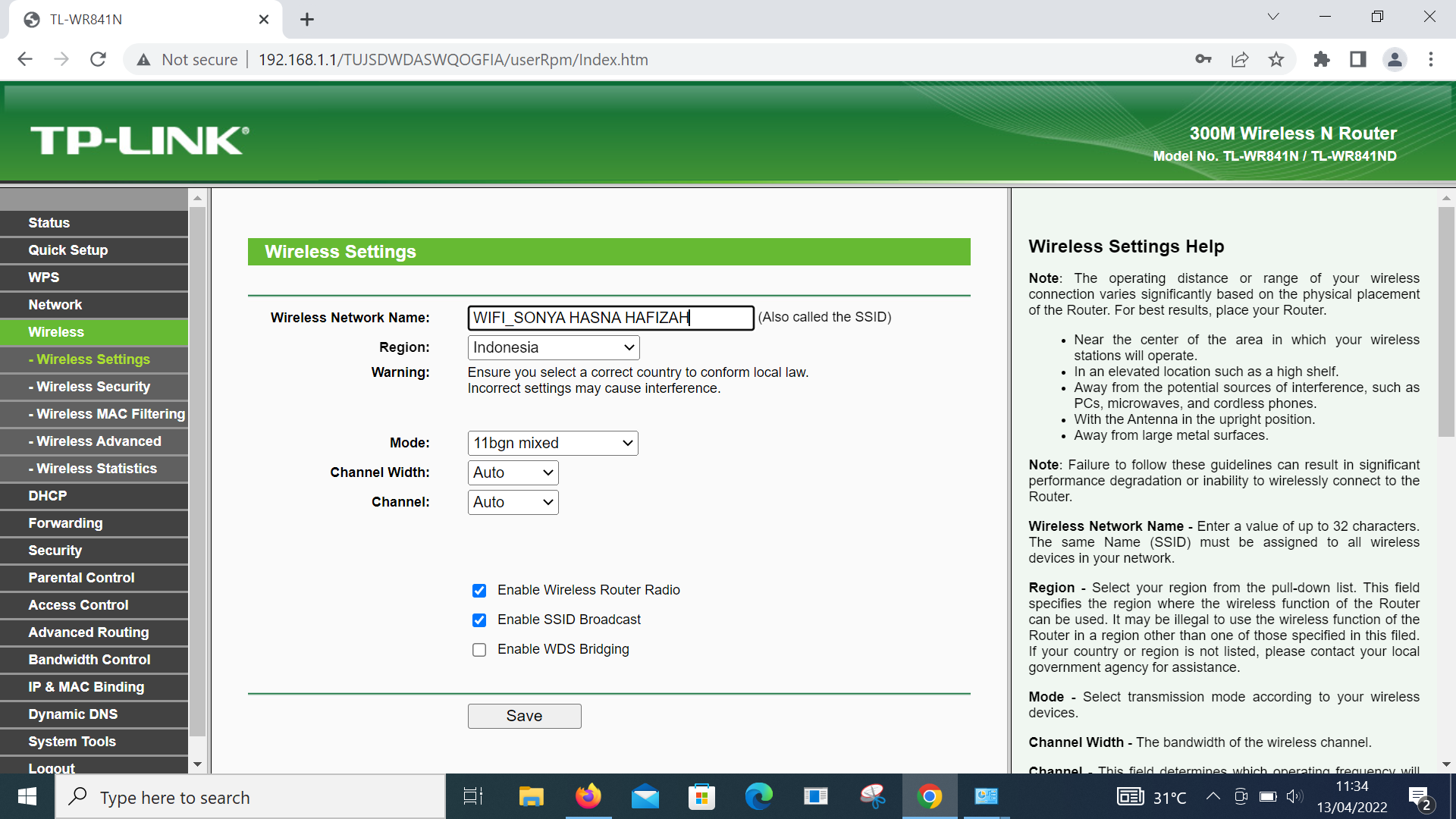
Task: Expand the Channel Width dropdown
Action: (x=513, y=472)
